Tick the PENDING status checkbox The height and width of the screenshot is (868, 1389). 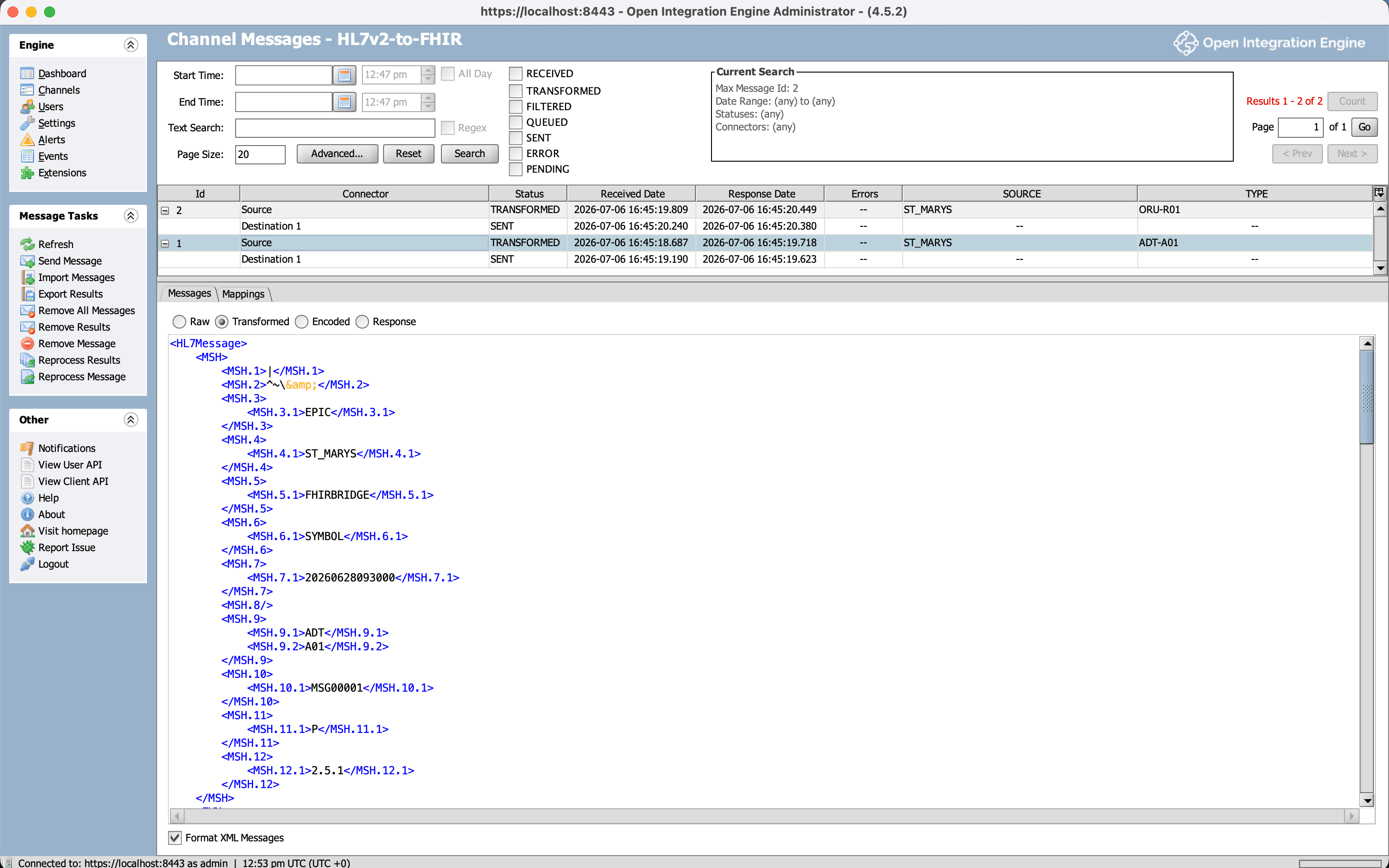515,169
